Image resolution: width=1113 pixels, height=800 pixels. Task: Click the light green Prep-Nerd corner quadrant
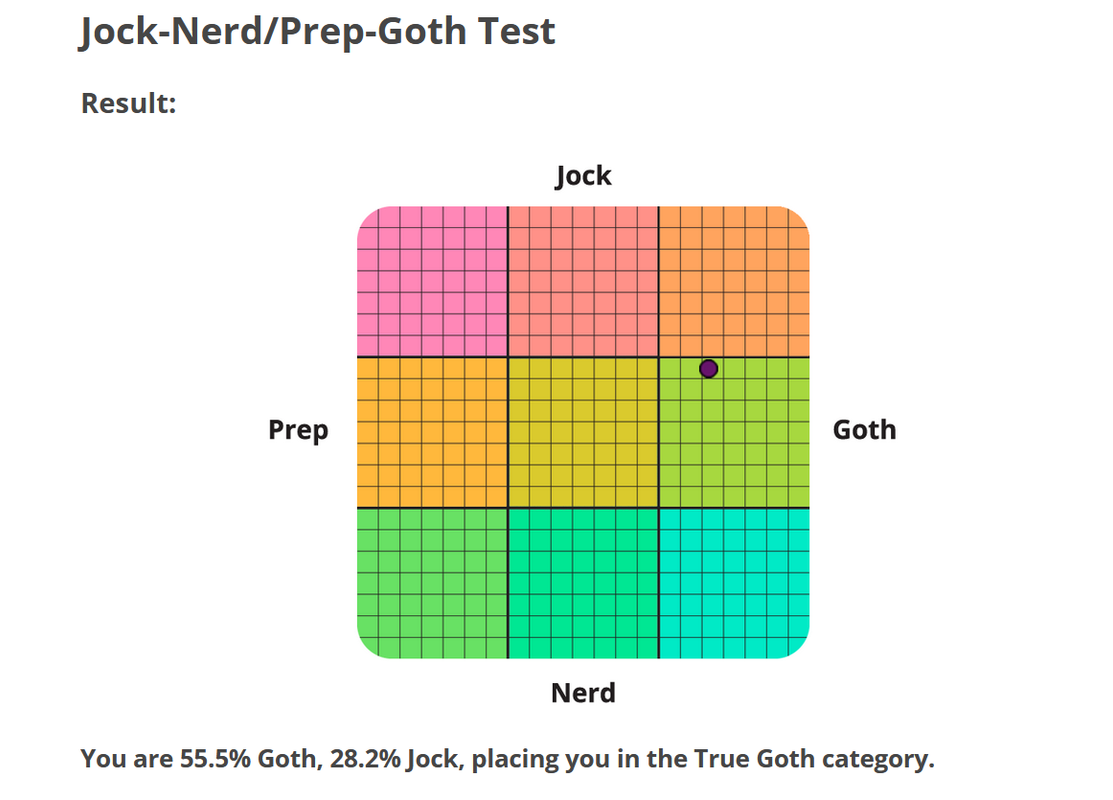[x=433, y=583]
